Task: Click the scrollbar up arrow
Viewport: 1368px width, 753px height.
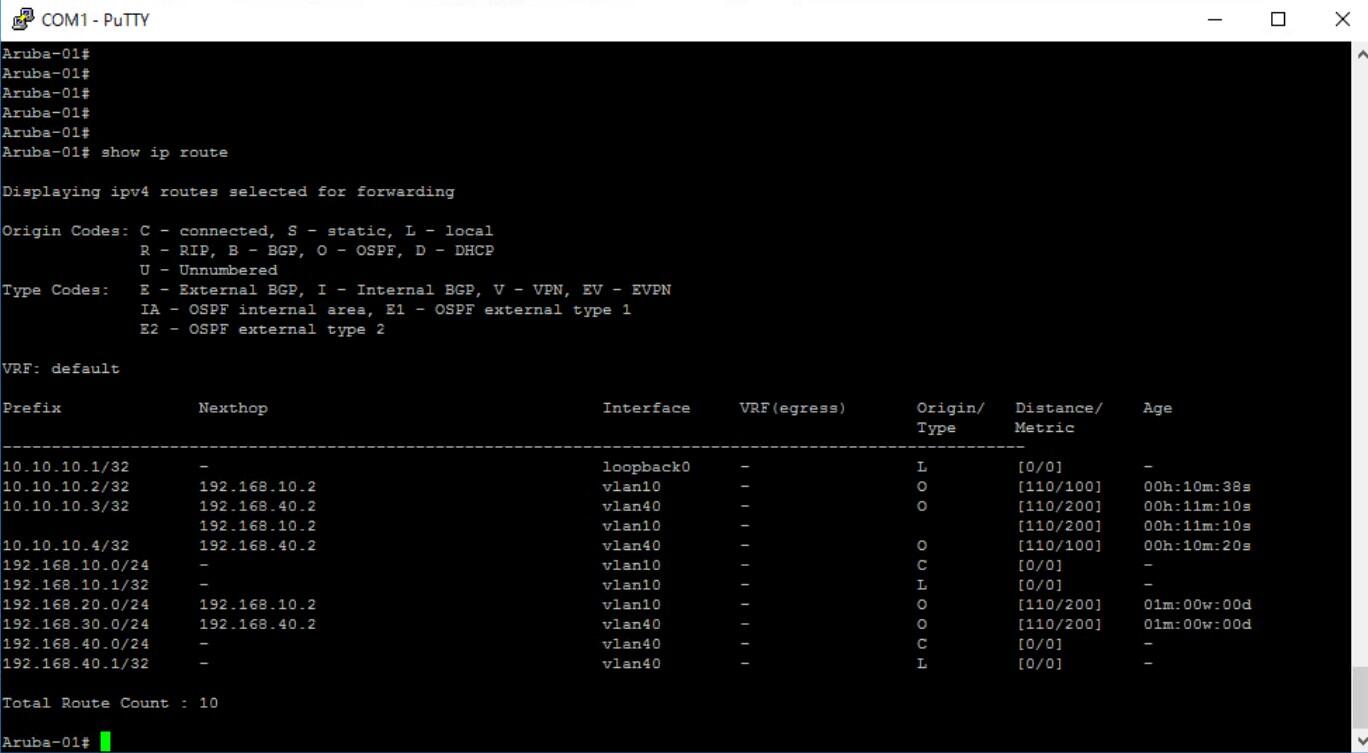Action: point(1359,52)
